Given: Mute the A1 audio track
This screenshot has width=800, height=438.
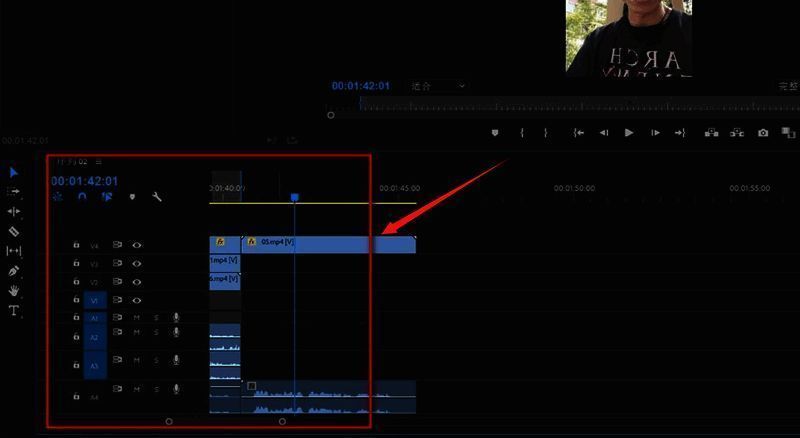Looking at the screenshot, I should coord(137,318).
